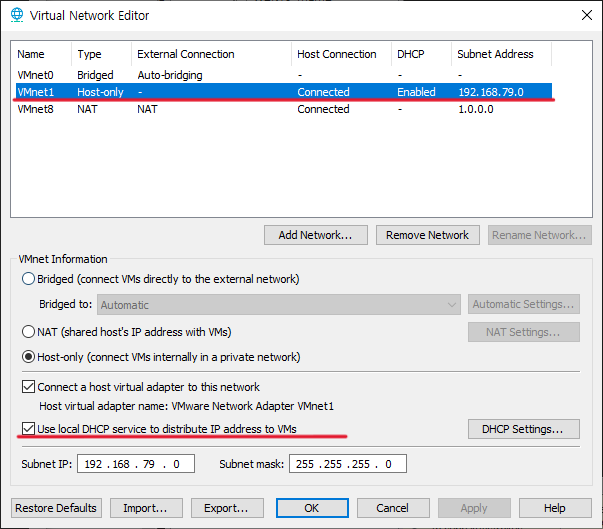This screenshot has height=529, width=603.
Task: Click Host virtual adapter name text
Action: pos(187,406)
